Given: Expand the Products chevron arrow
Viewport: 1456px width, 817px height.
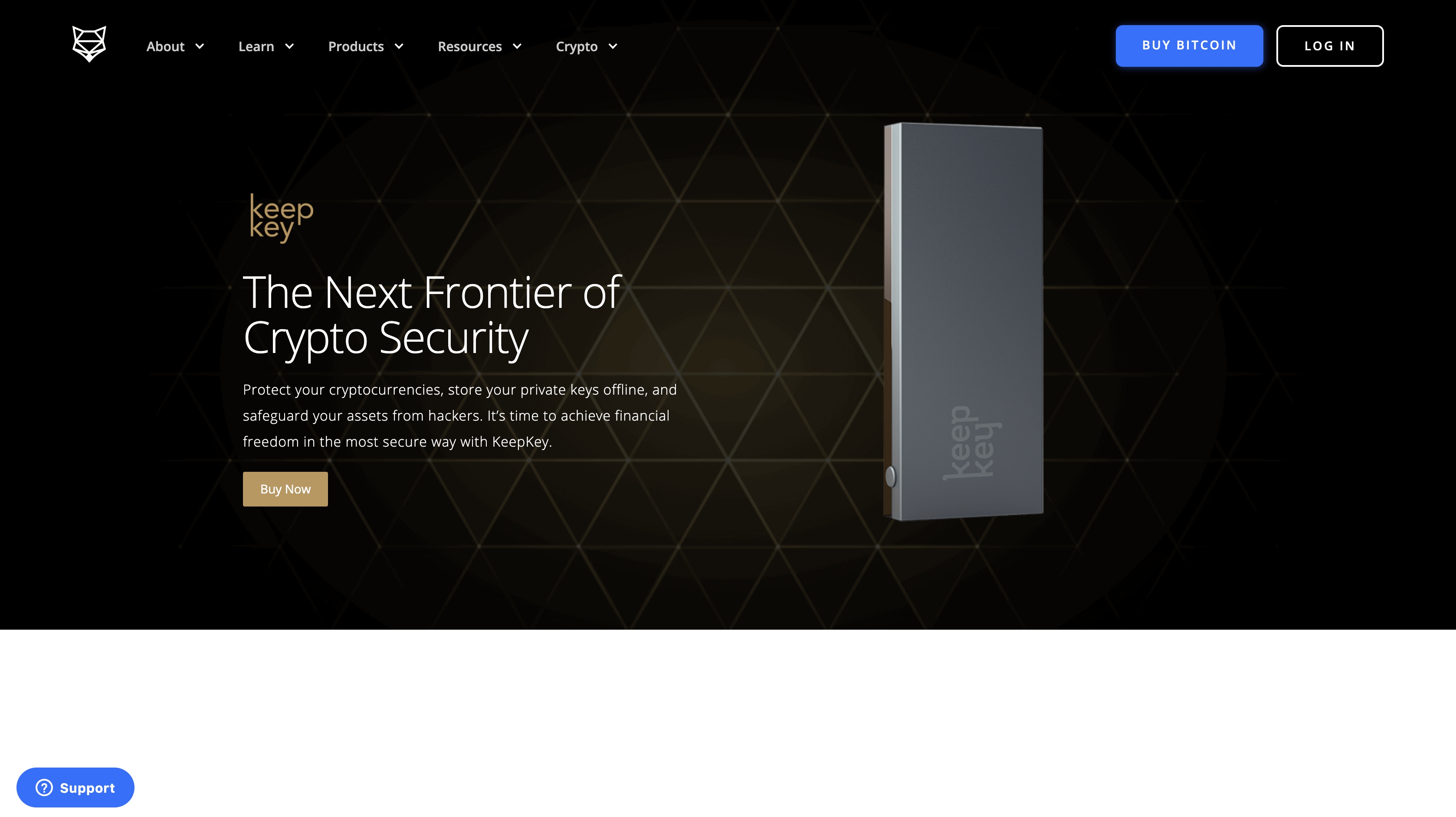Looking at the screenshot, I should (399, 46).
